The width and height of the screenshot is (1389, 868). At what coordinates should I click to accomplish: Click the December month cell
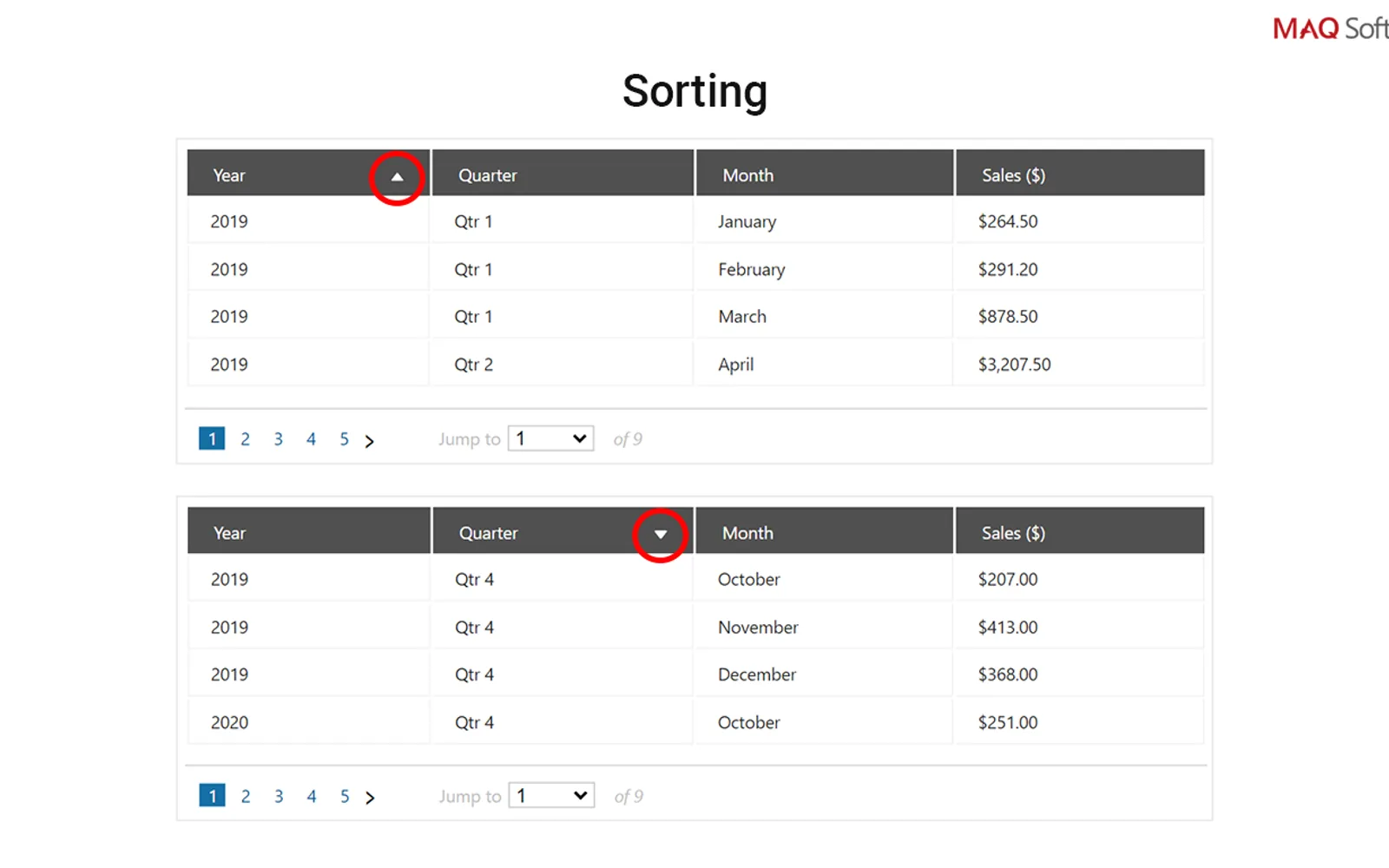tap(823, 674)
